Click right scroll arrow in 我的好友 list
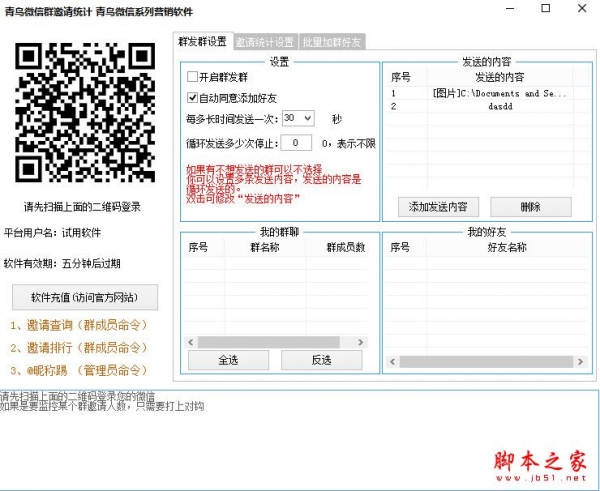The image size is (600, 491). click(580, 361)
